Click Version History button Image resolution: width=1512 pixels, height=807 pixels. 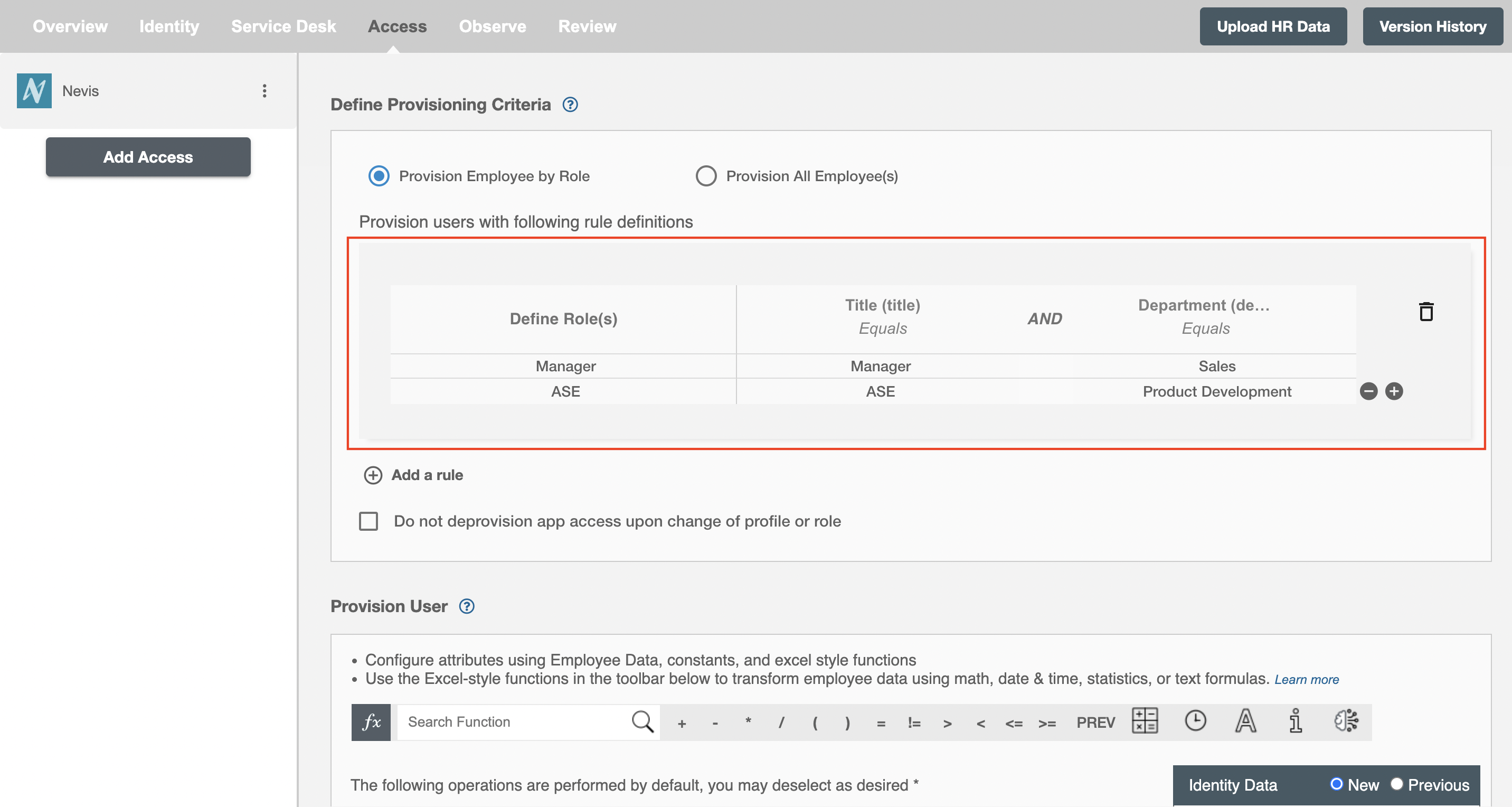click(1431, 26)
